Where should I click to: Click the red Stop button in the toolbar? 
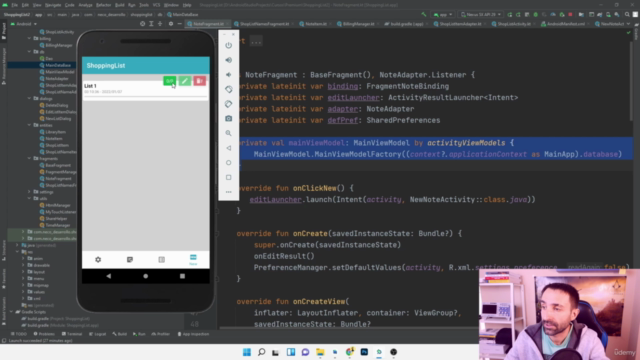pos(570,15)
